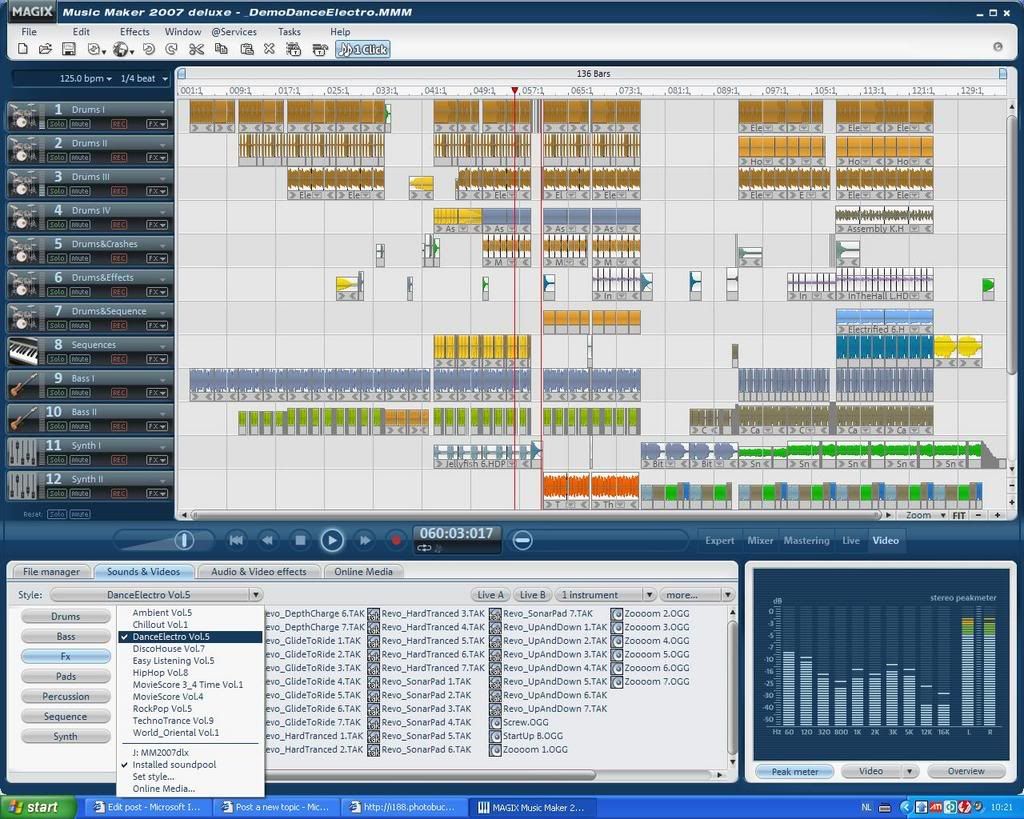Select TechnoTrance Vol.9 from the style list
Screen dimensions: 1024x819
coord(173,721)
